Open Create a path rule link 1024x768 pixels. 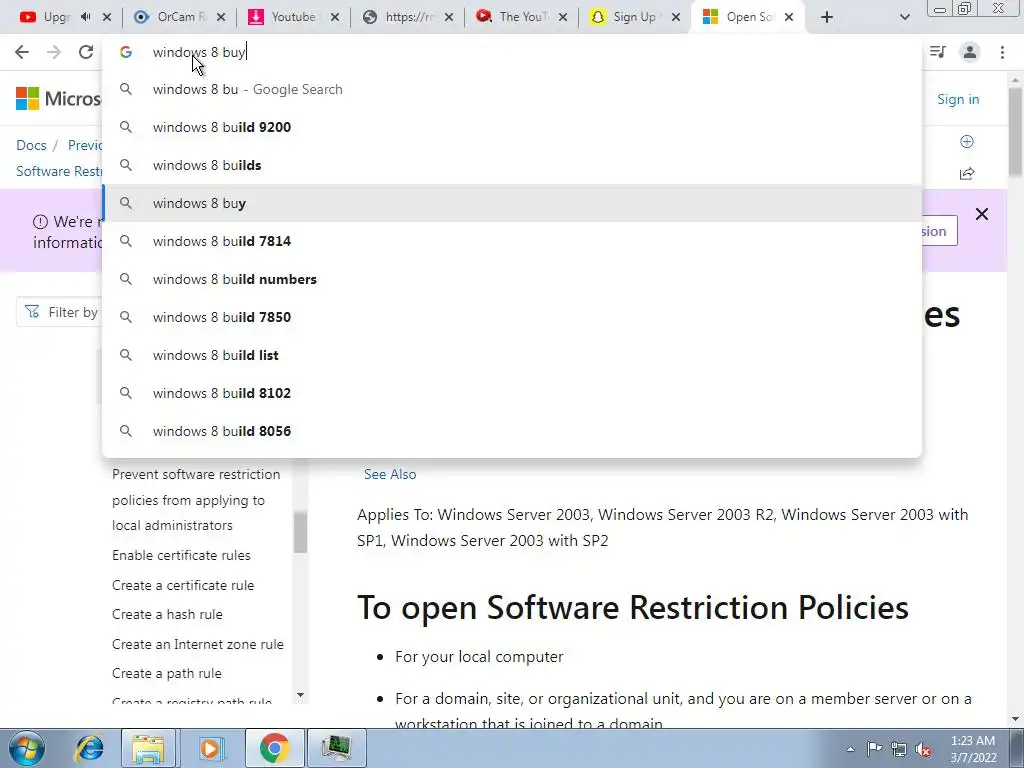[x=167, y=673]
